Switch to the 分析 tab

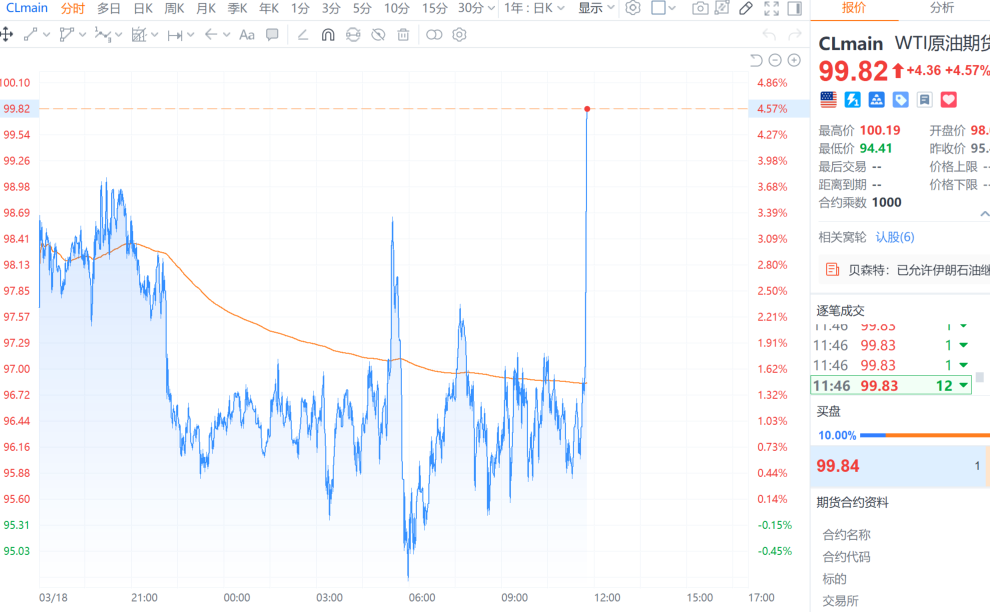coord(941,8)
